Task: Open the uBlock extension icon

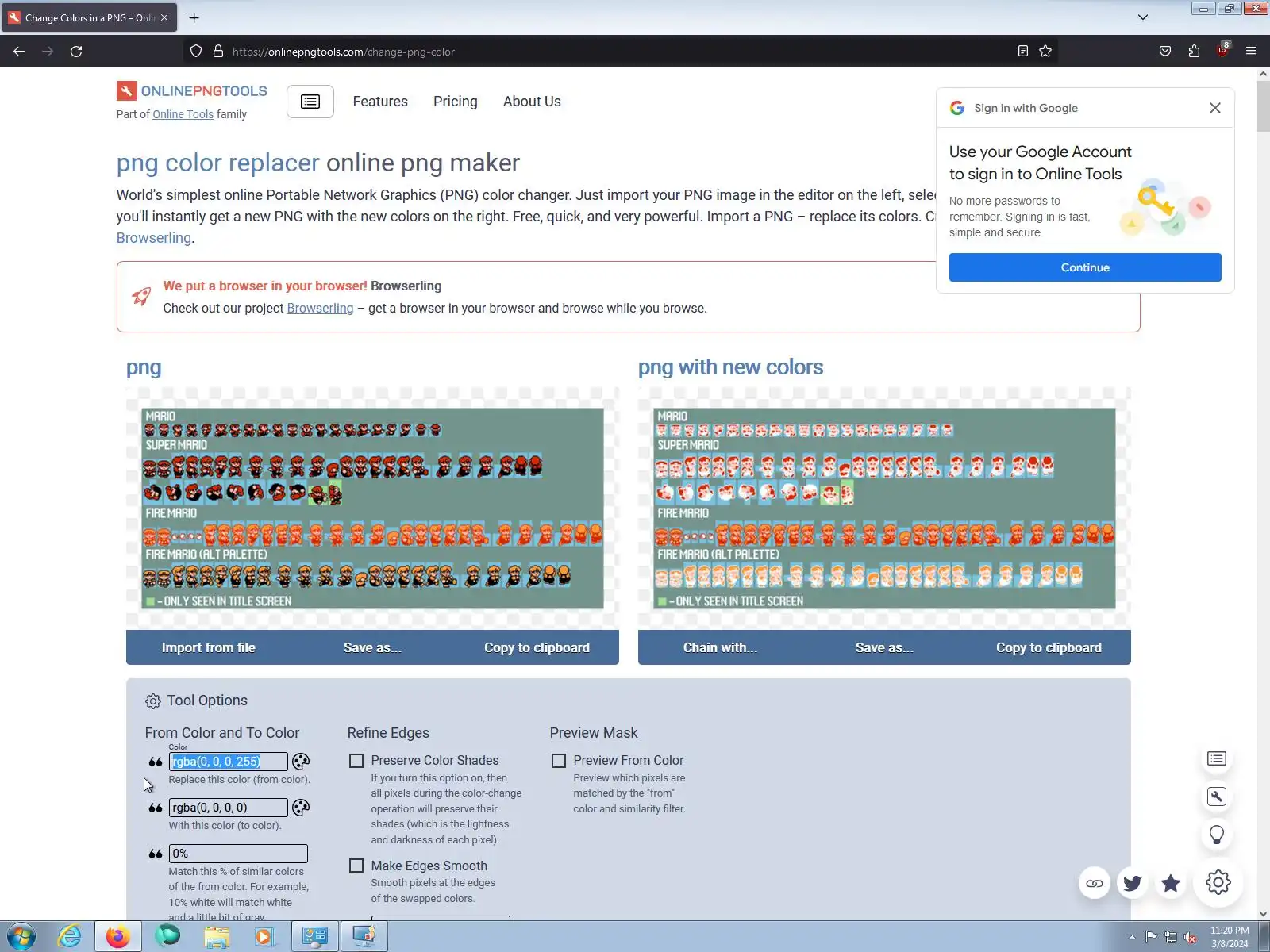Action: click(1222, 51)
